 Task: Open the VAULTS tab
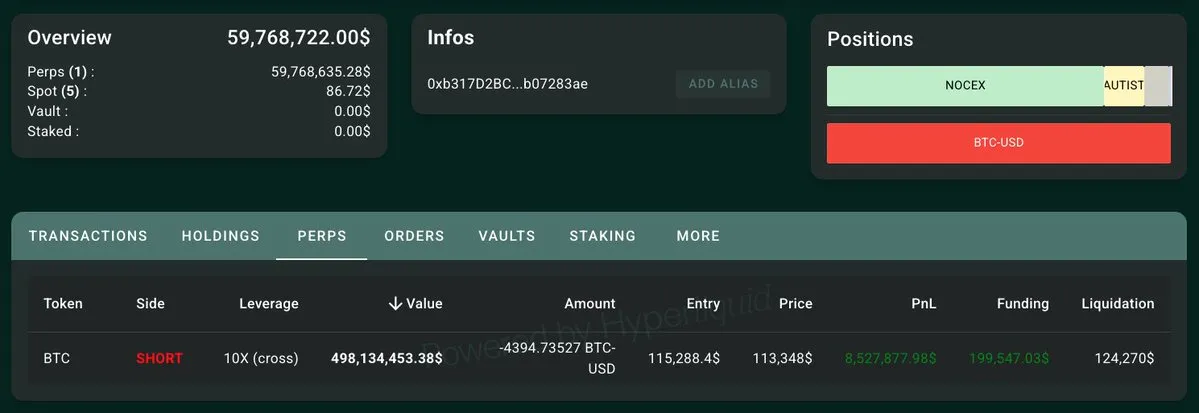507,236
